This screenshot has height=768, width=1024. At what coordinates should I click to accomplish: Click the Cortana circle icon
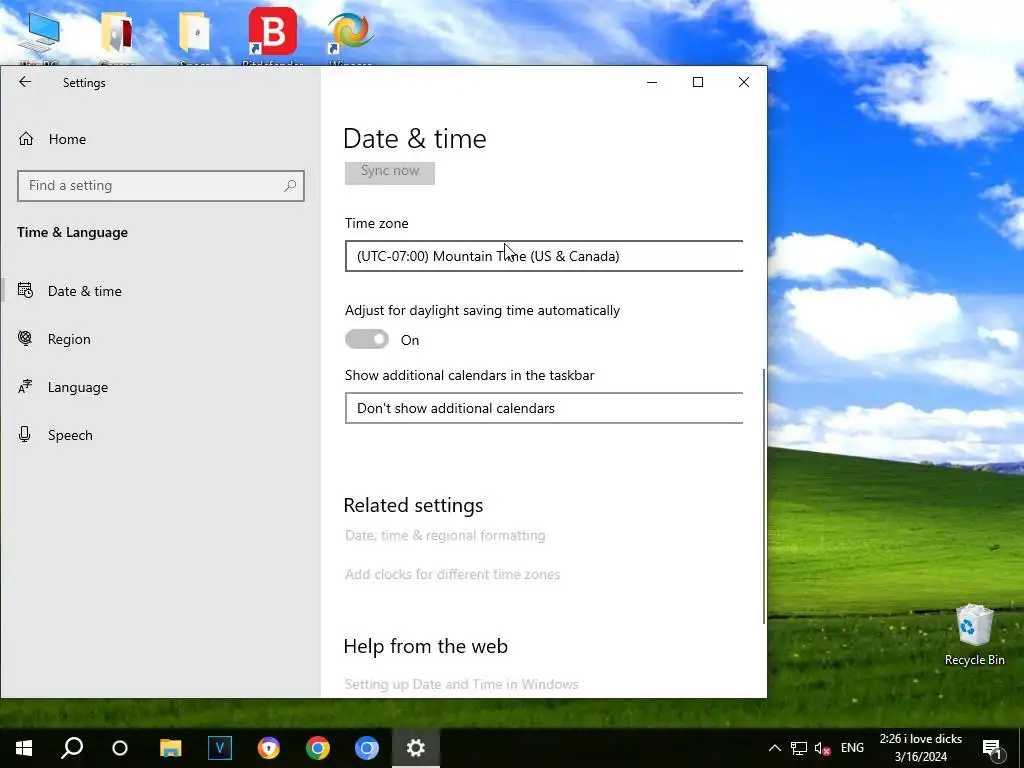120,748
